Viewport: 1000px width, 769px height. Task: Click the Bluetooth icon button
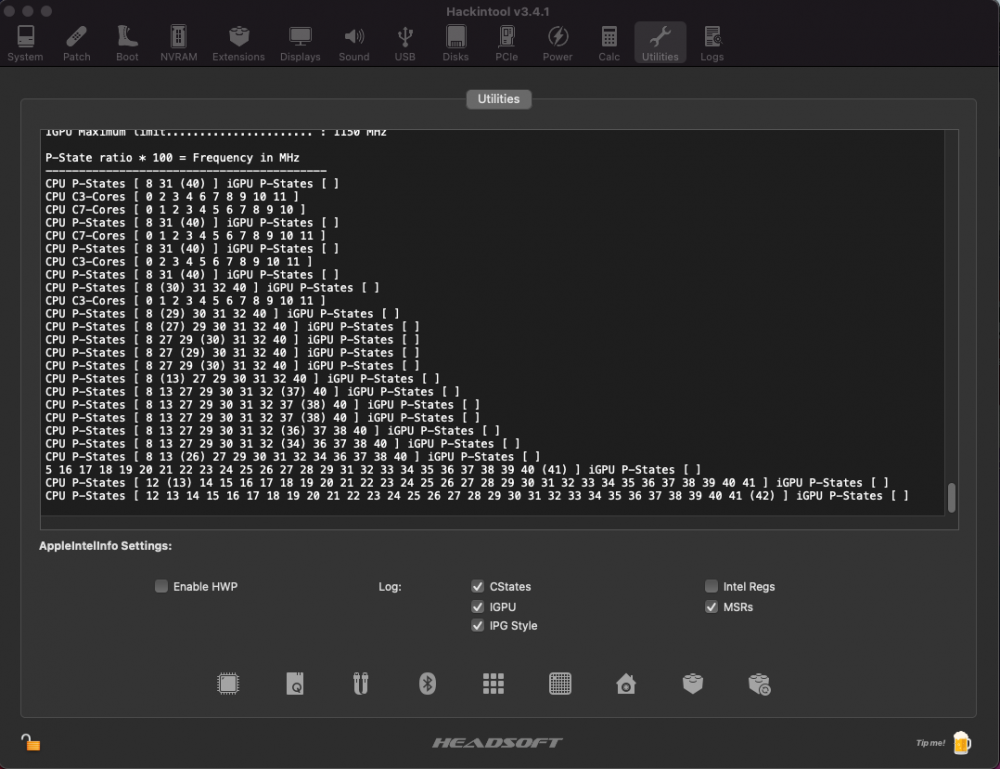click(x=427, y=684)
